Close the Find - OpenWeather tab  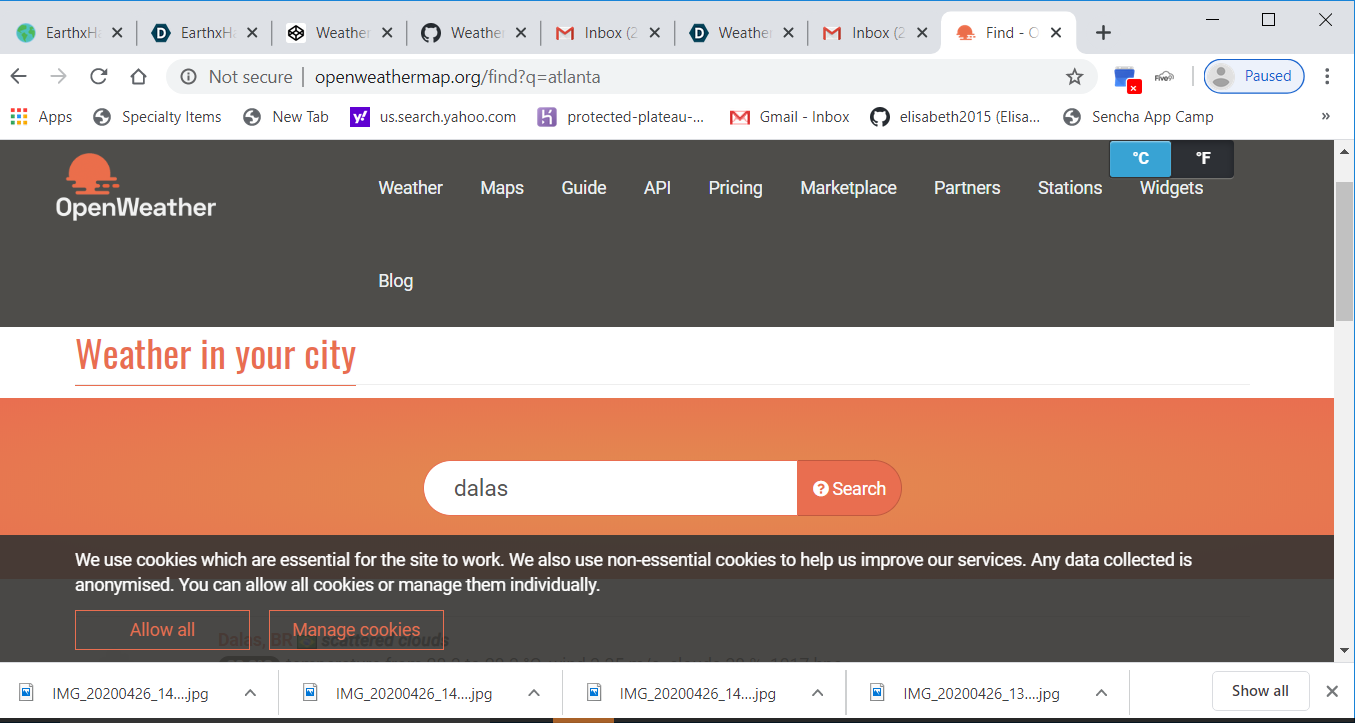[1056, 33]
